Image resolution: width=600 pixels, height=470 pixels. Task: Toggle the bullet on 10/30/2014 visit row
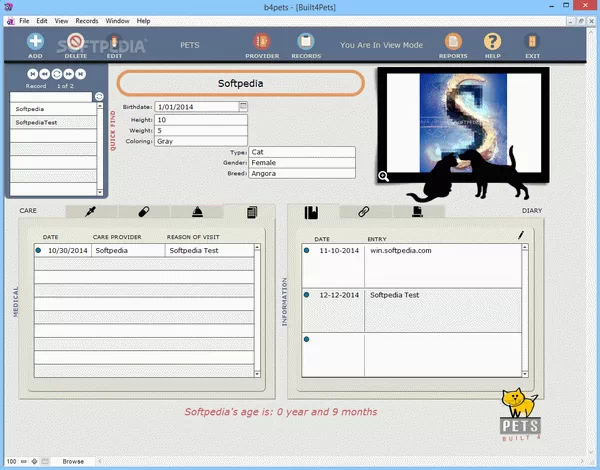point(38,251)
